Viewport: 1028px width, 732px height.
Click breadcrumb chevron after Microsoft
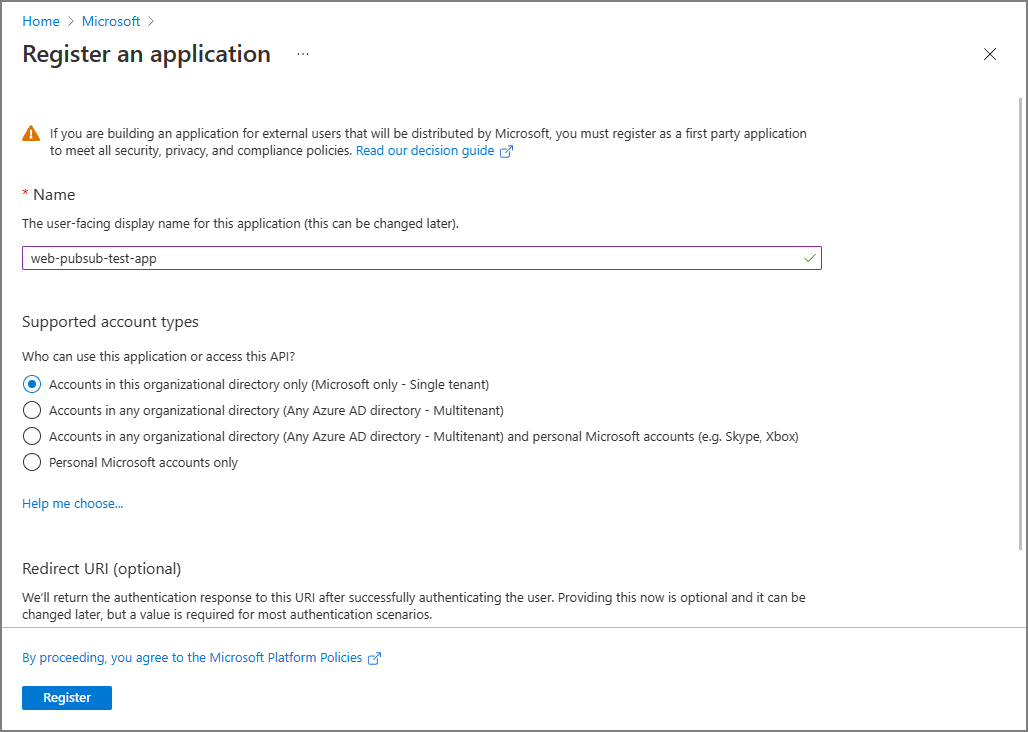point(151,21)
